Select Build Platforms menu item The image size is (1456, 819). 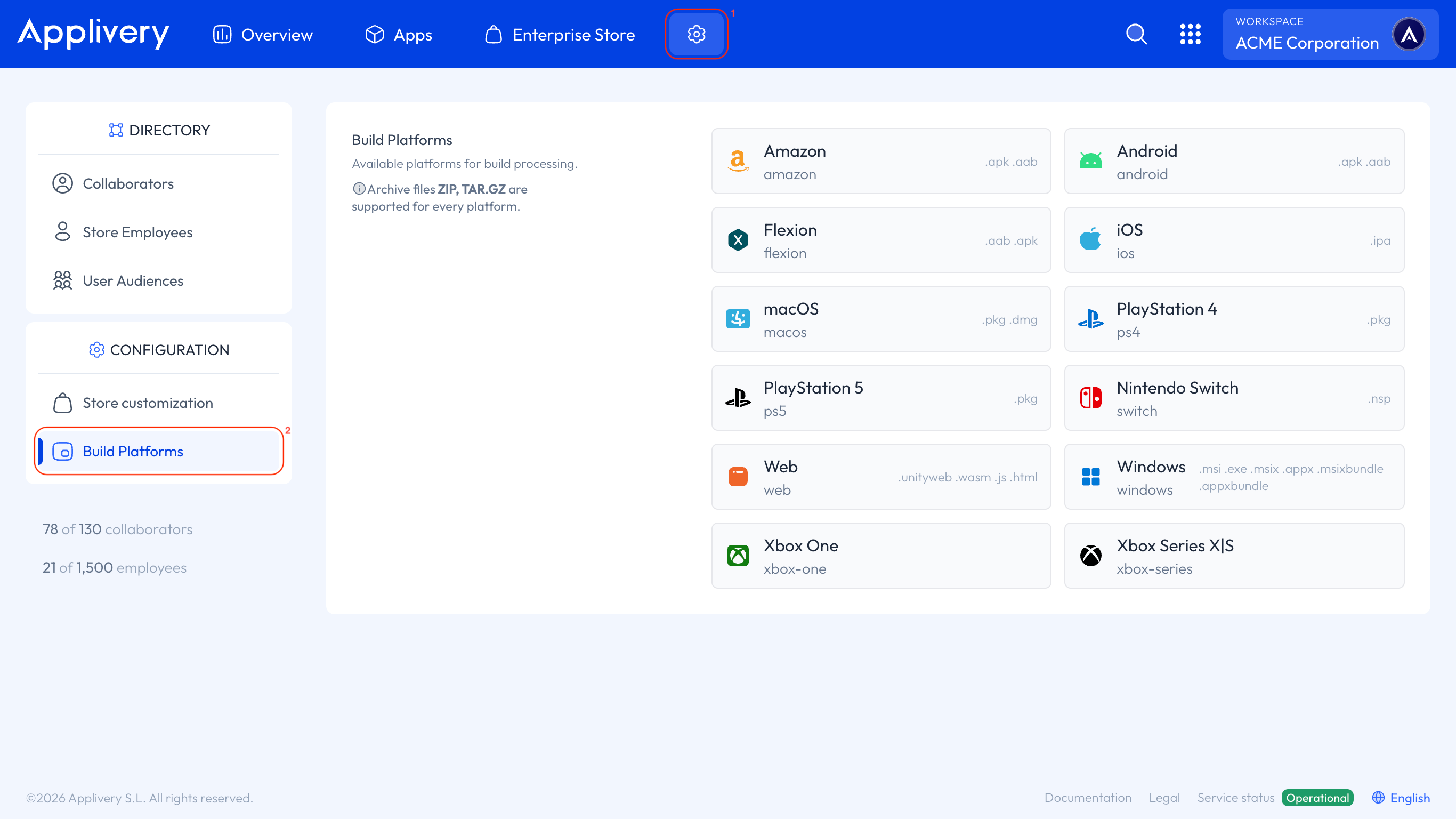pyautogui.click(x=159, y=451)
